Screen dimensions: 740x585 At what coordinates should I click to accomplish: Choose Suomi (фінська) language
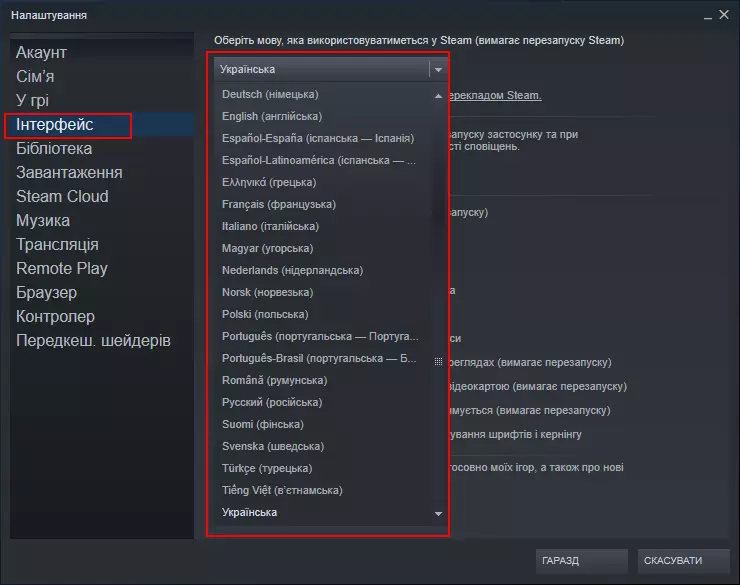263,425
